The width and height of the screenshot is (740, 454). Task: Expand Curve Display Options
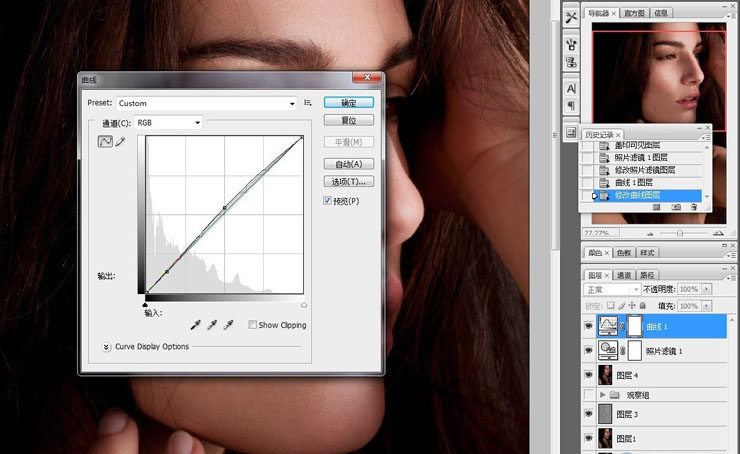pos(106,347)
